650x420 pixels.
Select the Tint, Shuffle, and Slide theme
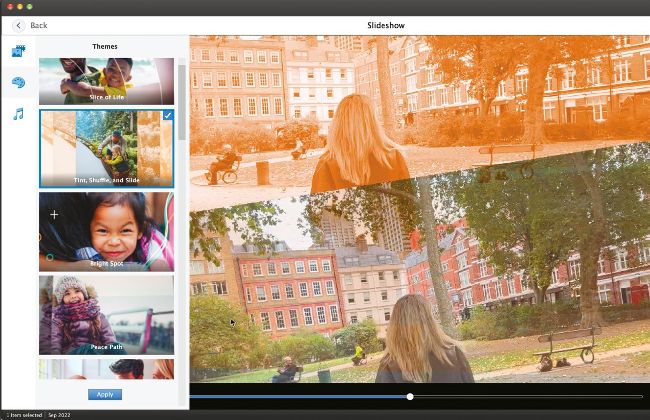106,148
